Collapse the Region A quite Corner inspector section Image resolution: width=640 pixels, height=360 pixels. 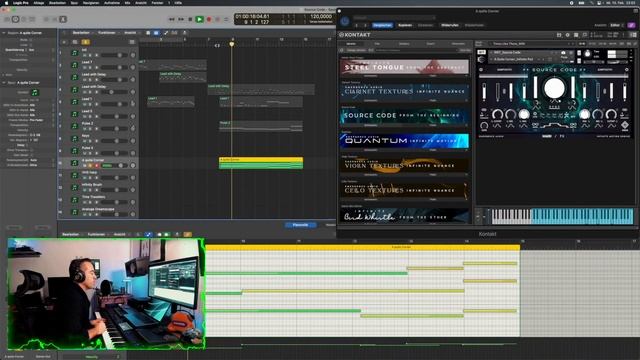(4, 33)
